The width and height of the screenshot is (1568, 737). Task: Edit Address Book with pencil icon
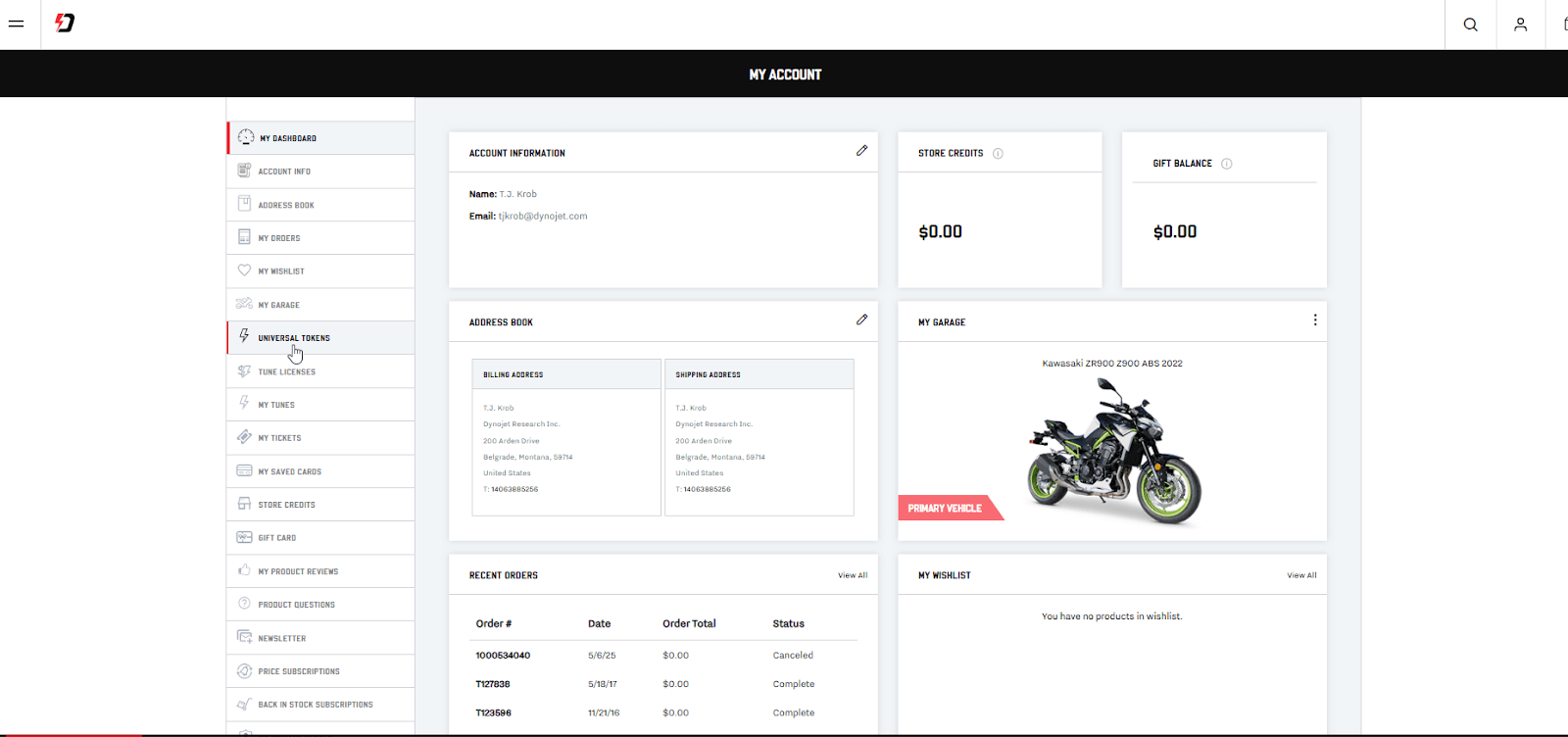pyautogui.click(x=861, y=319)
